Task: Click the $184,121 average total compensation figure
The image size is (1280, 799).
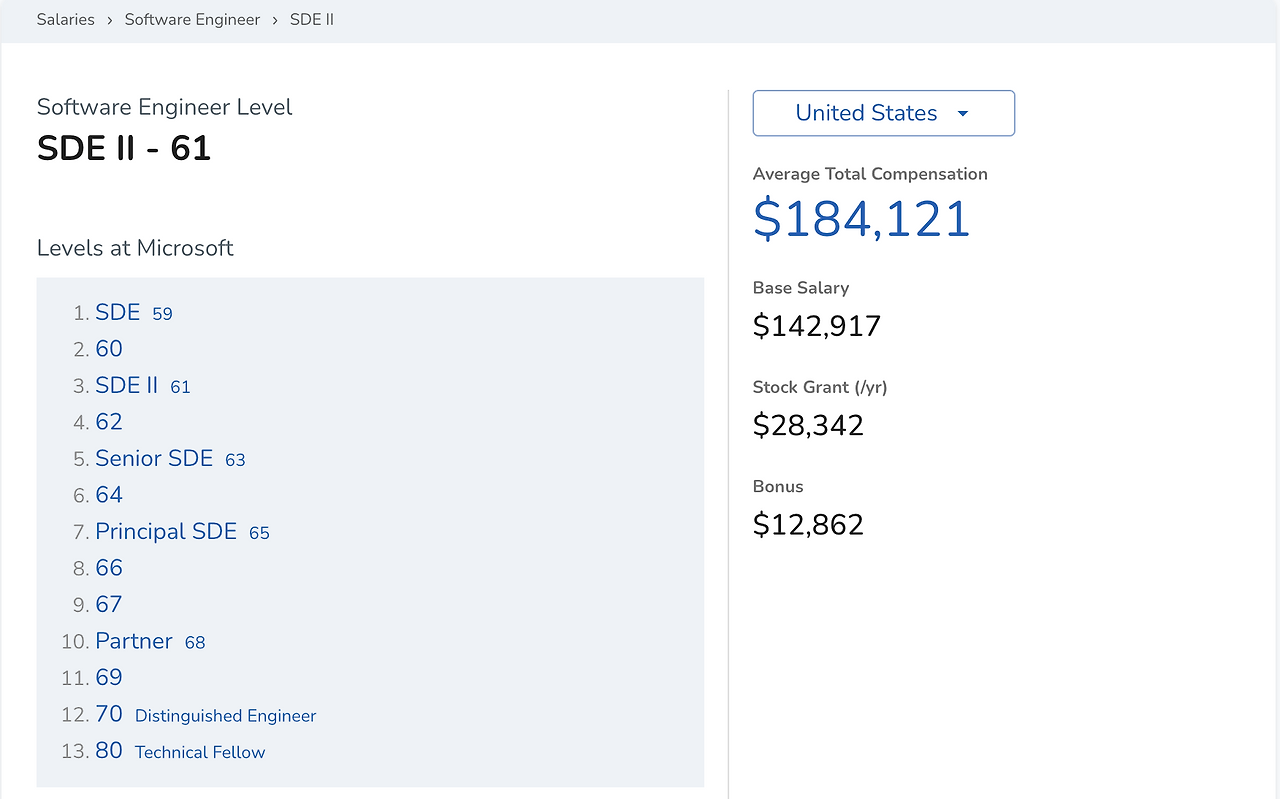Action: click(862, 219)
